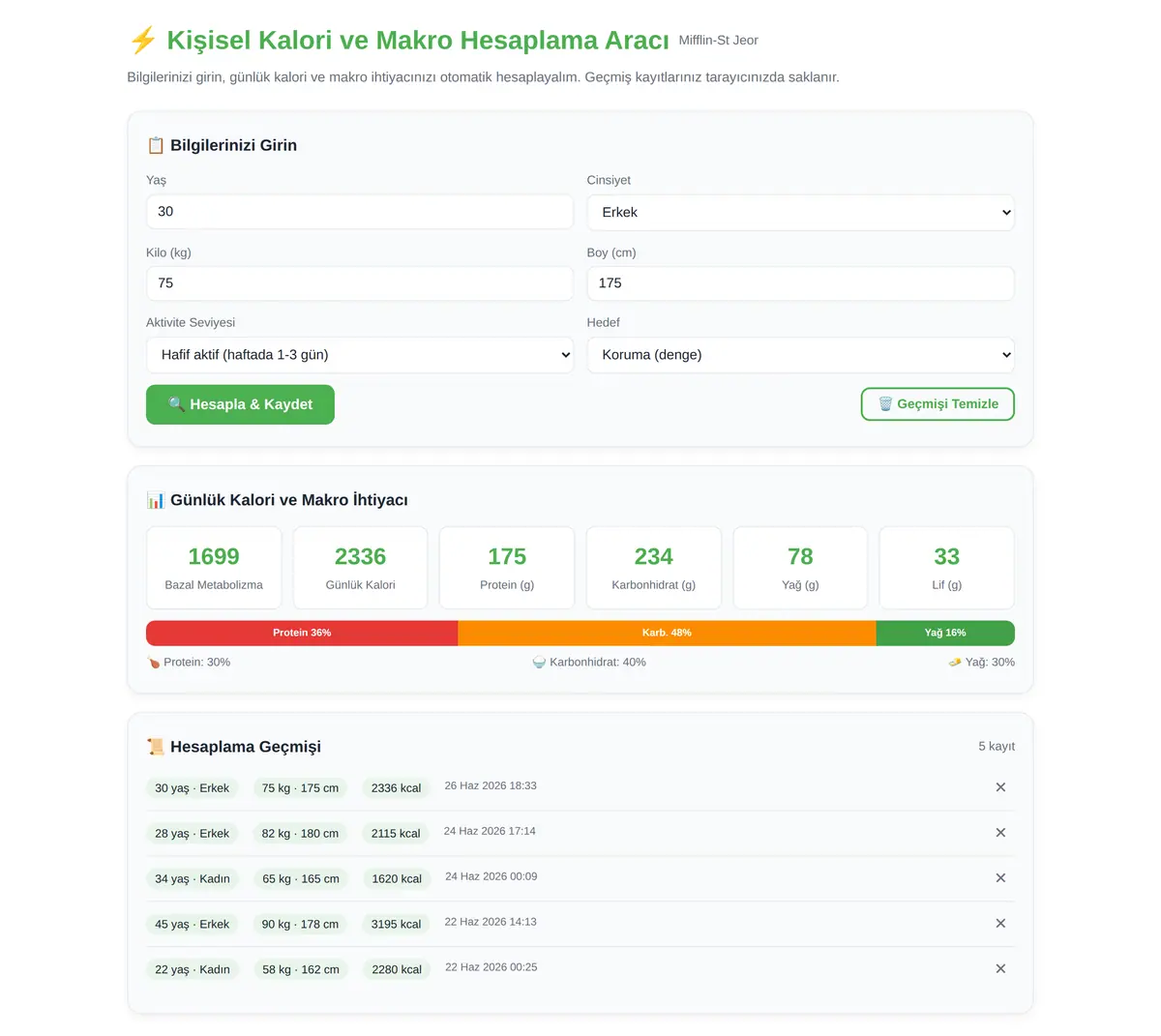The image size is (1161, 1036).
Task: Click the Geçmişi Temizle button
Action: tap(938, 404)
